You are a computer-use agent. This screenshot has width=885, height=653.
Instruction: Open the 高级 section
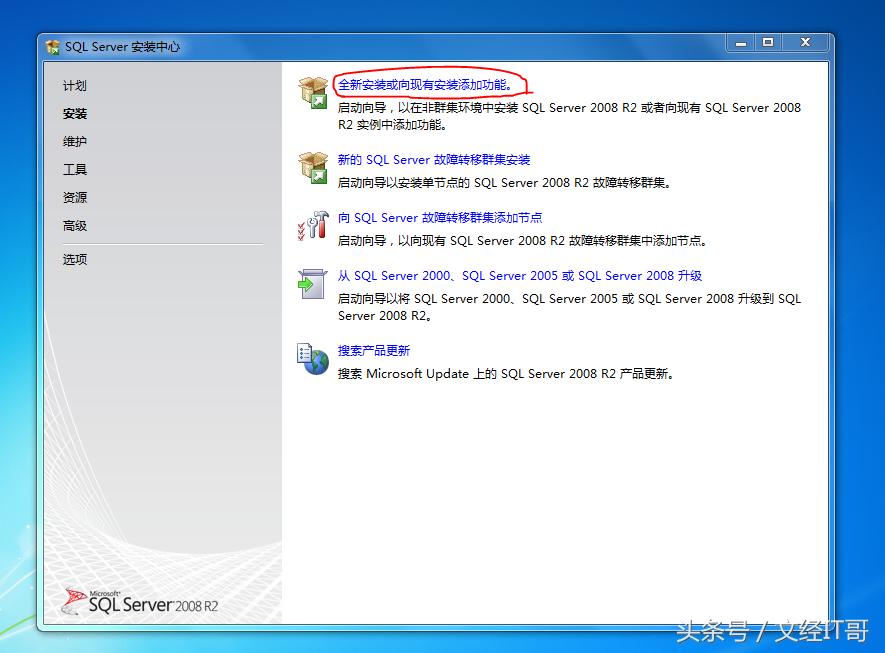75,225
